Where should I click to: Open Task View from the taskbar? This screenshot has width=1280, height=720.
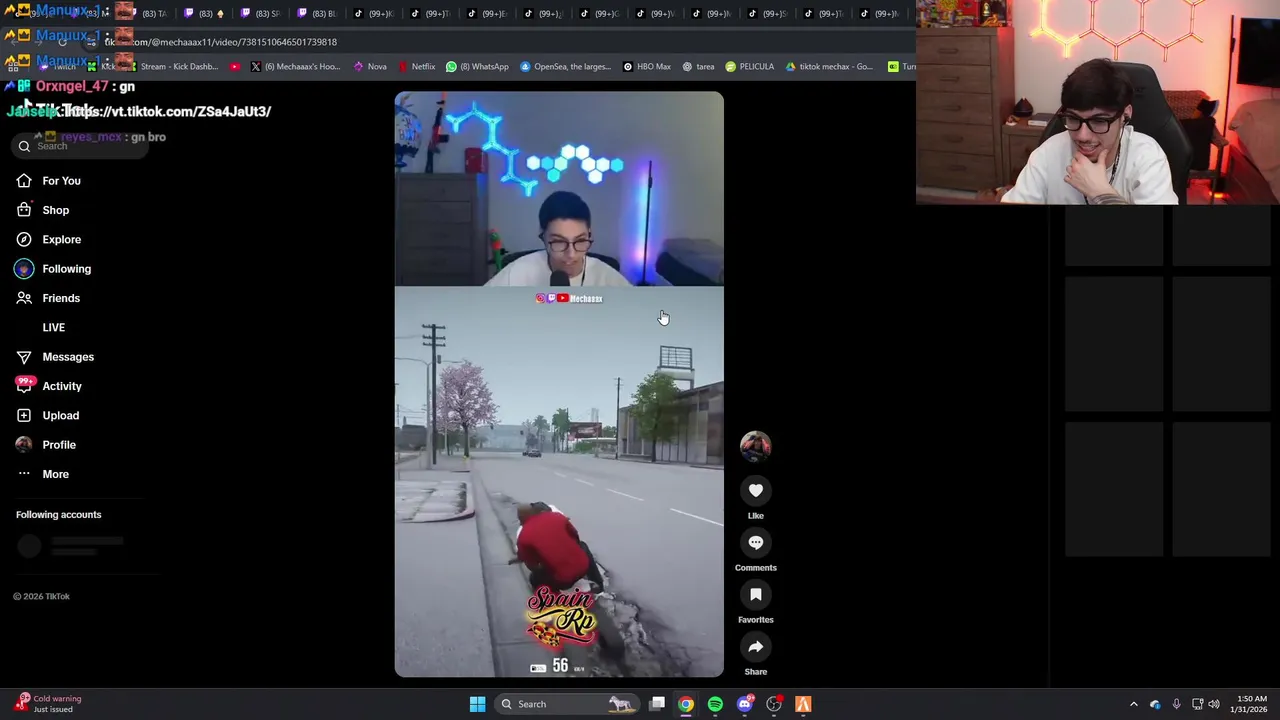[657, 704]
